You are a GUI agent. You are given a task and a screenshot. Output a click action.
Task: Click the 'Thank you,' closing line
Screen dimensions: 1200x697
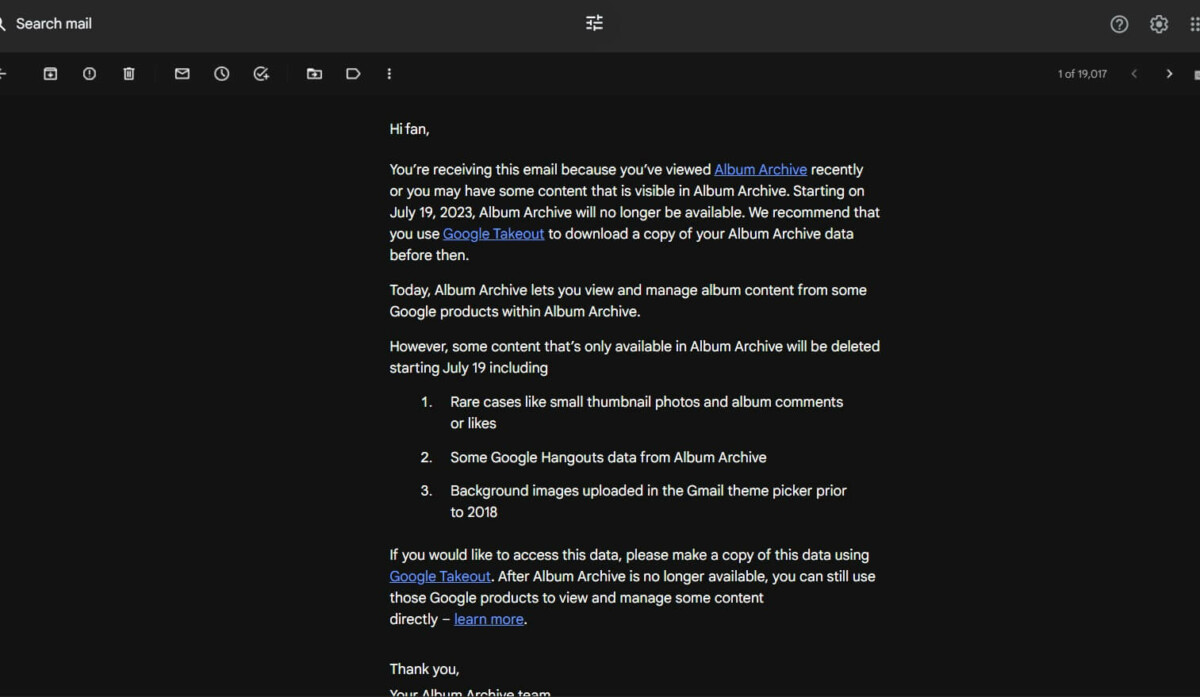tap(424, 670)
